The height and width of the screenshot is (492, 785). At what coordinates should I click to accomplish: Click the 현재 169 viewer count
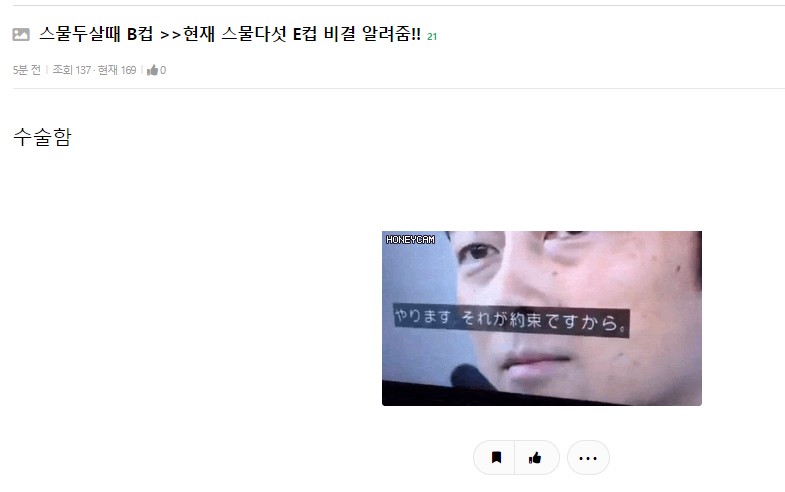point(117,70)
